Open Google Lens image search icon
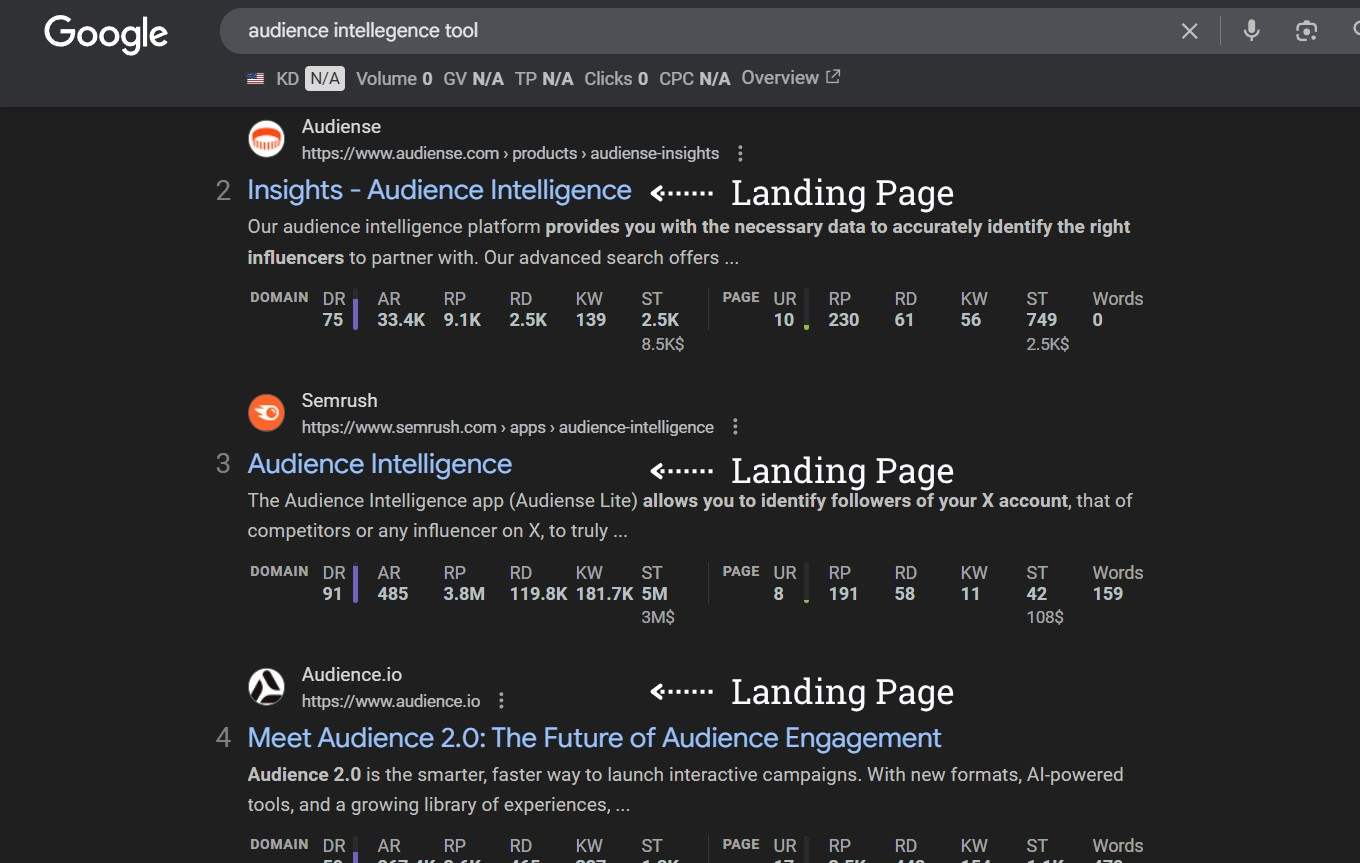Screen dimensions: 1360x863 [x=1306, y=31]
